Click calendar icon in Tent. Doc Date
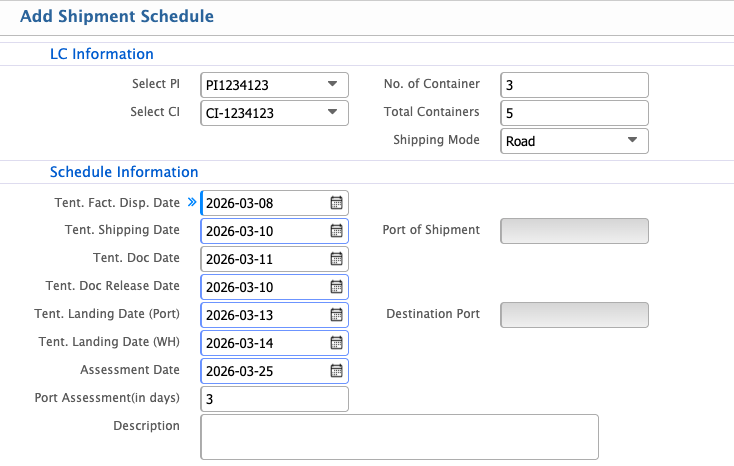The height and width of the screenshot is (466, 734). [x=336, y=259]
